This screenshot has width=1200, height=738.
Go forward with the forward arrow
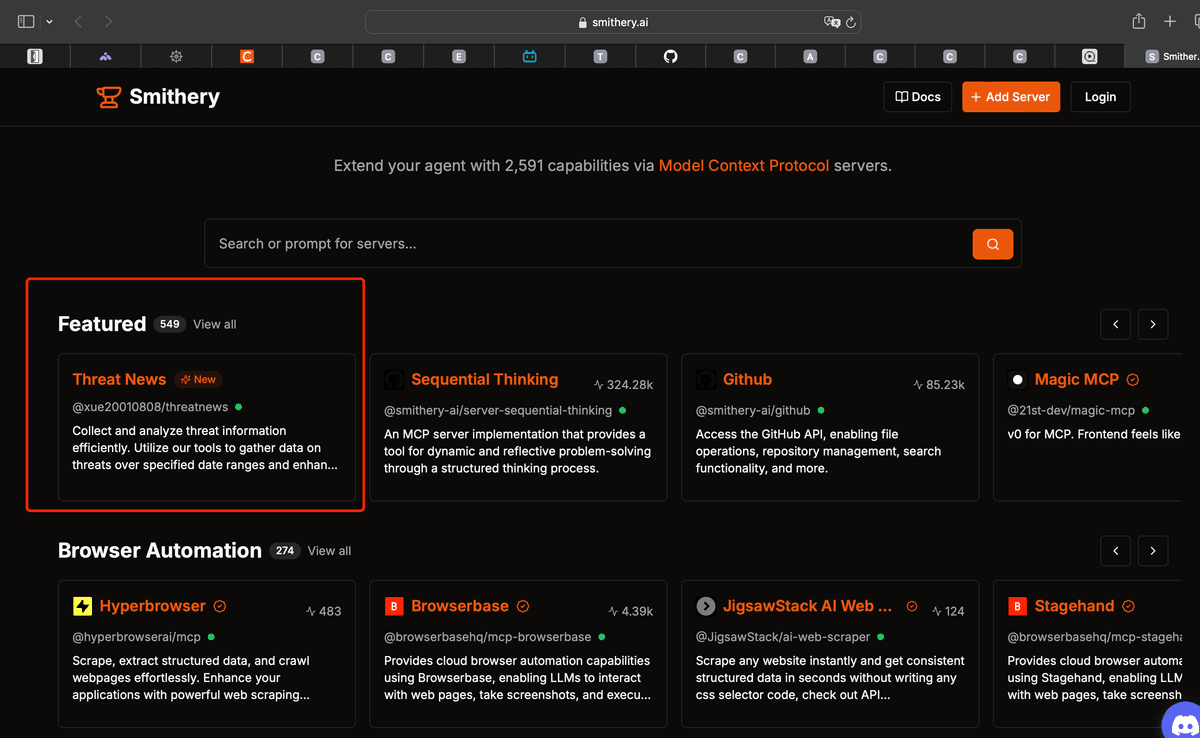[x=108, y=21]
